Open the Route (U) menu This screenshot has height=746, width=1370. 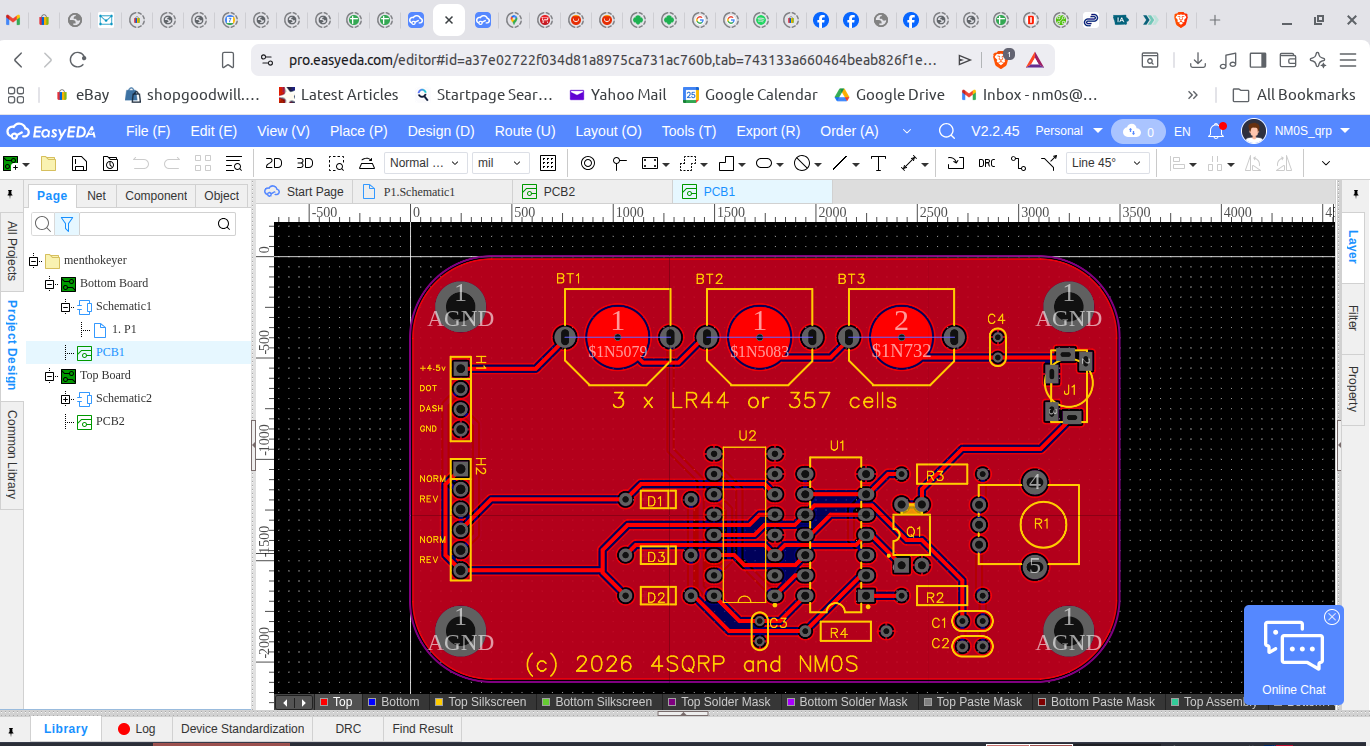point(525,131)
